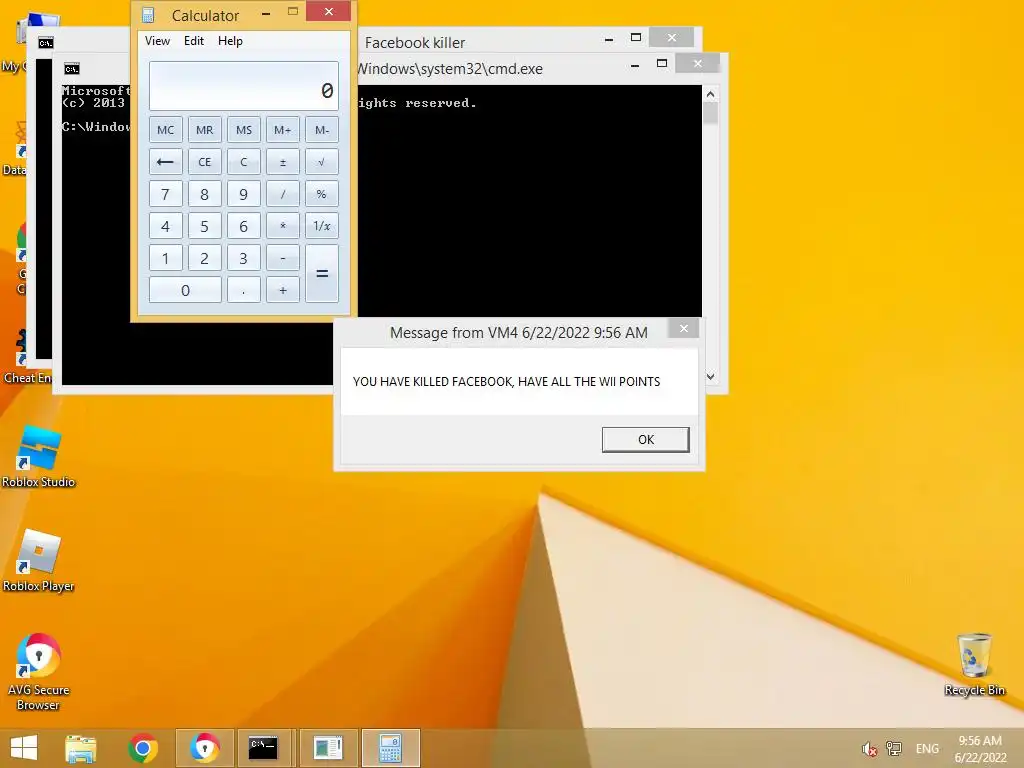The image size is (1024, 768).
Task: Click the plus button on Calculator
Action: pos(283,290)
